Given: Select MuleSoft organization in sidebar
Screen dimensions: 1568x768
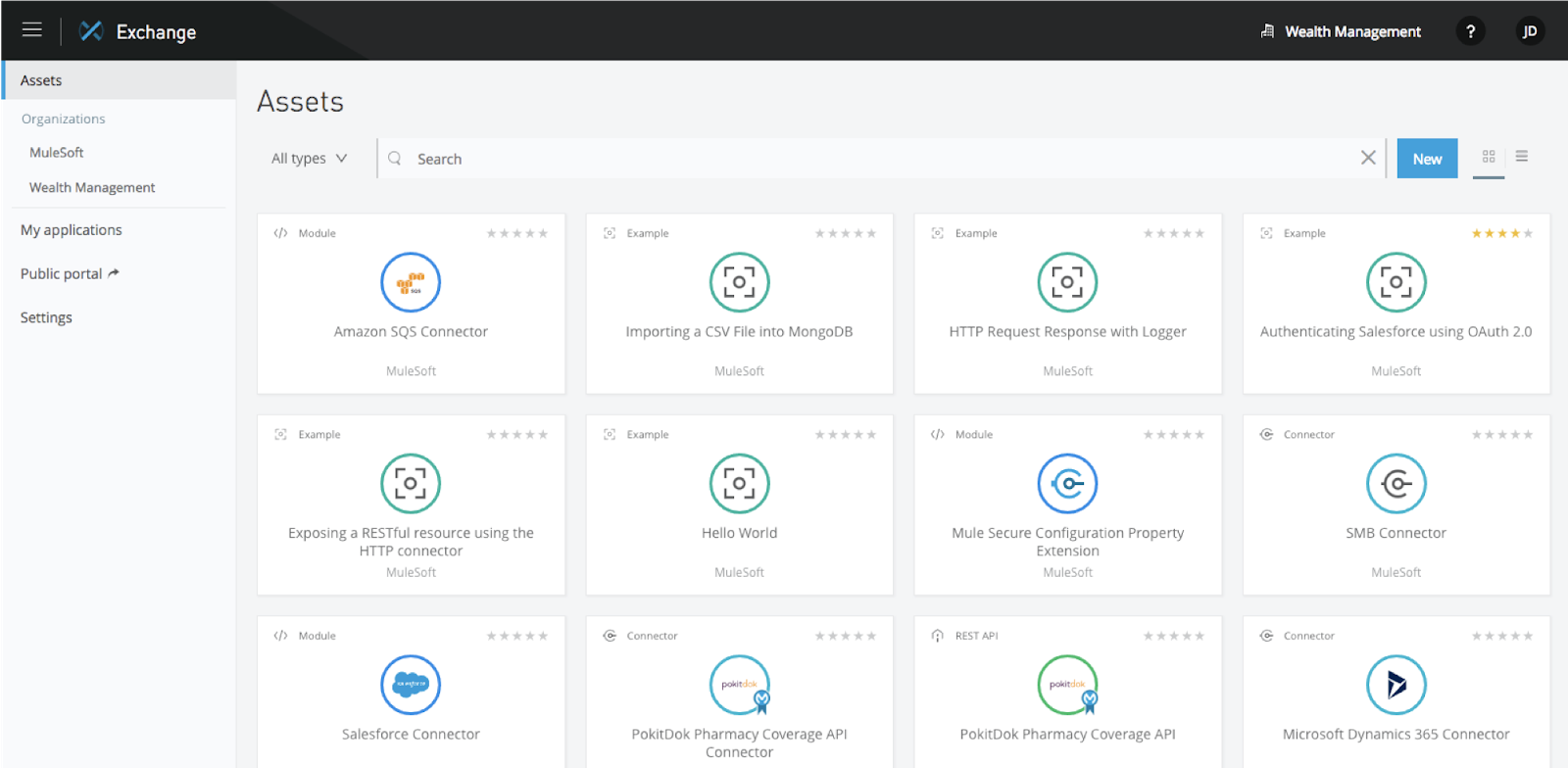Looking at the screenshot, I should pyautogui.click(x=57, y=153).
